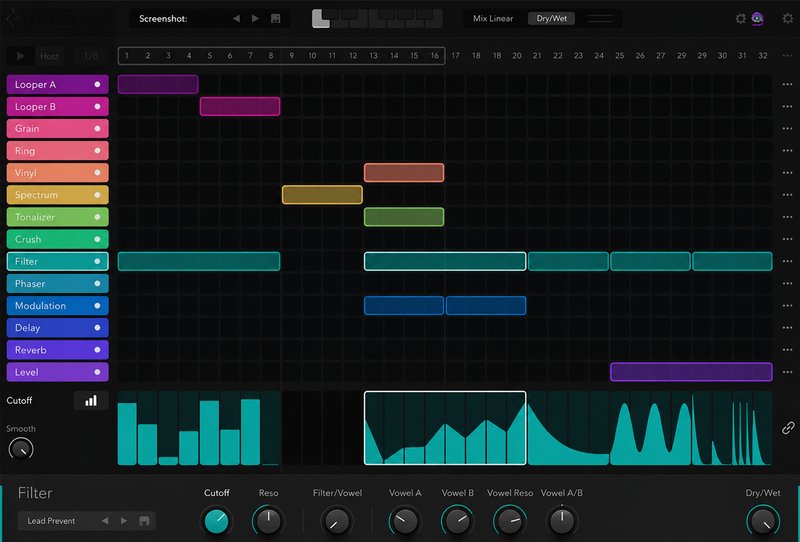Click step 17 on the timeline ruler
This screenshot has width=800, height=542.
455,56
